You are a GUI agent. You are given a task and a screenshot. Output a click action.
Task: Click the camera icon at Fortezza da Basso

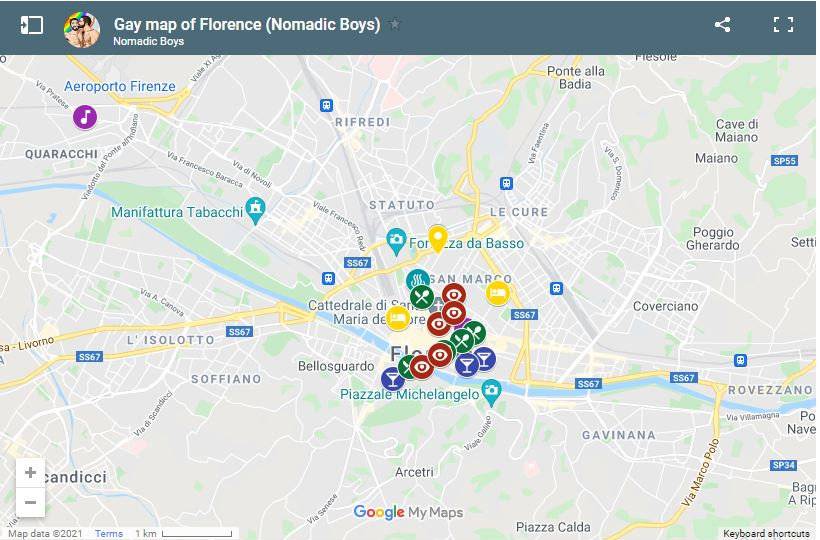(396, 241)
